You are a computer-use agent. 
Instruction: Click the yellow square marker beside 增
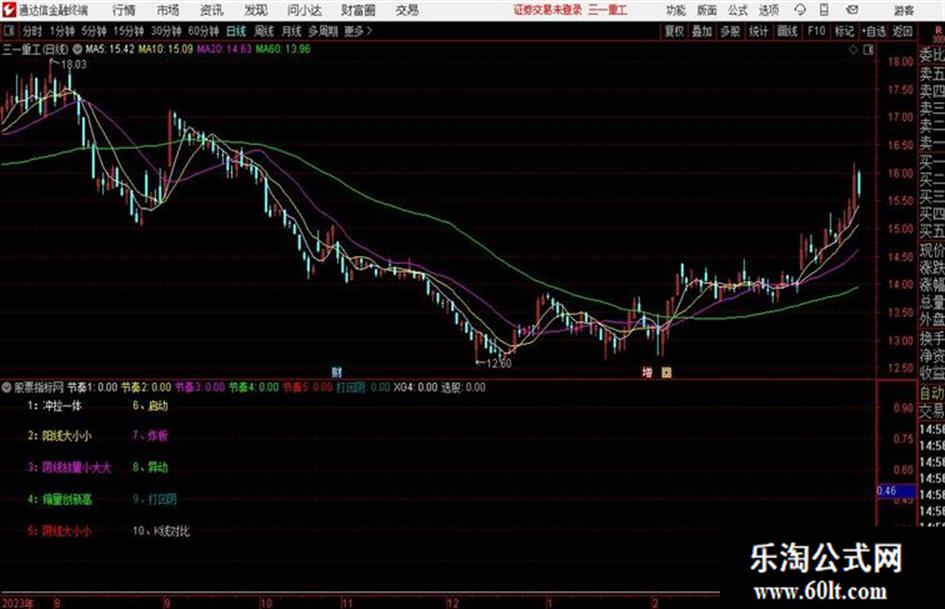coord(667,373)
